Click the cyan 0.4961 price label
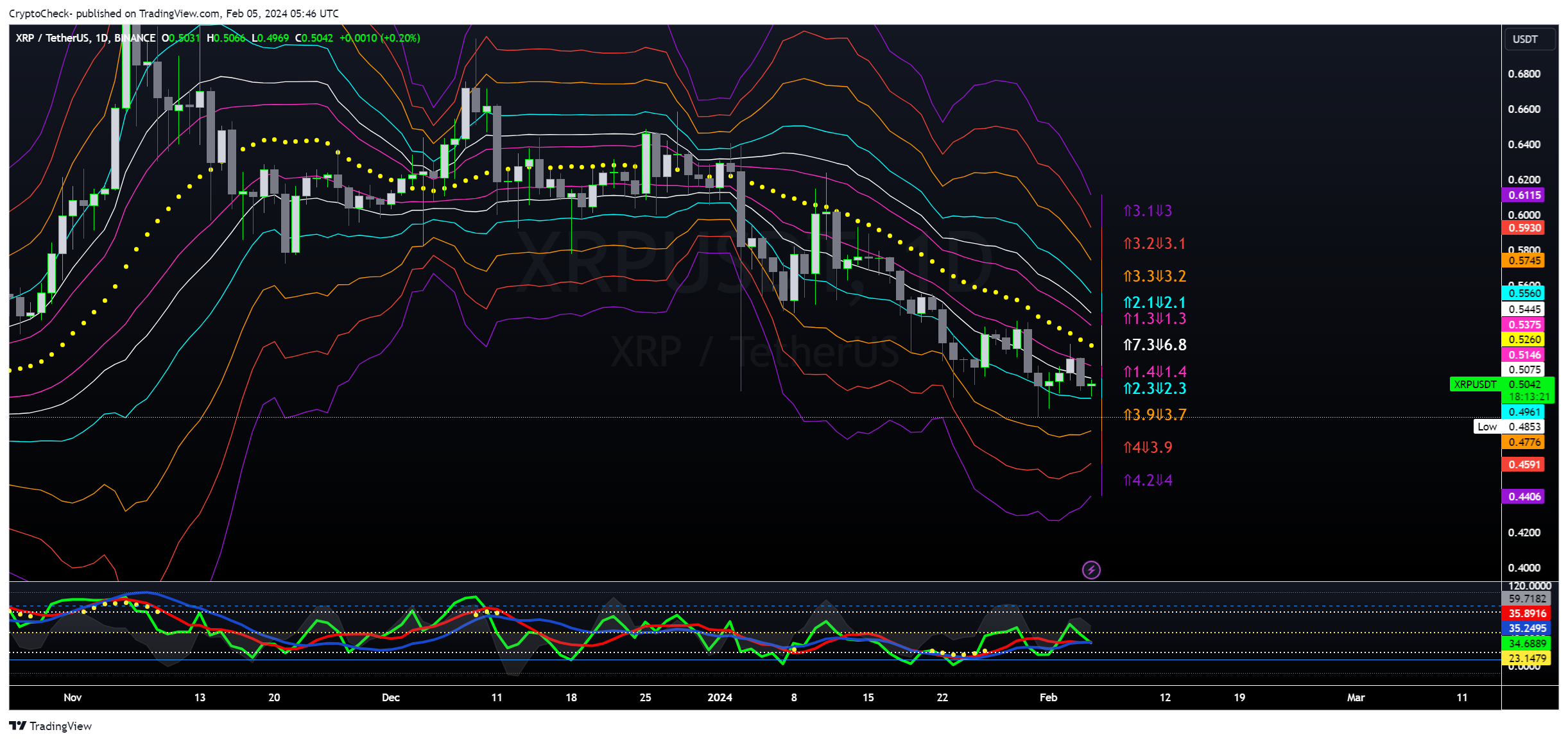The width and height of the screenshot is (1568, 741). coord(1523,412)
